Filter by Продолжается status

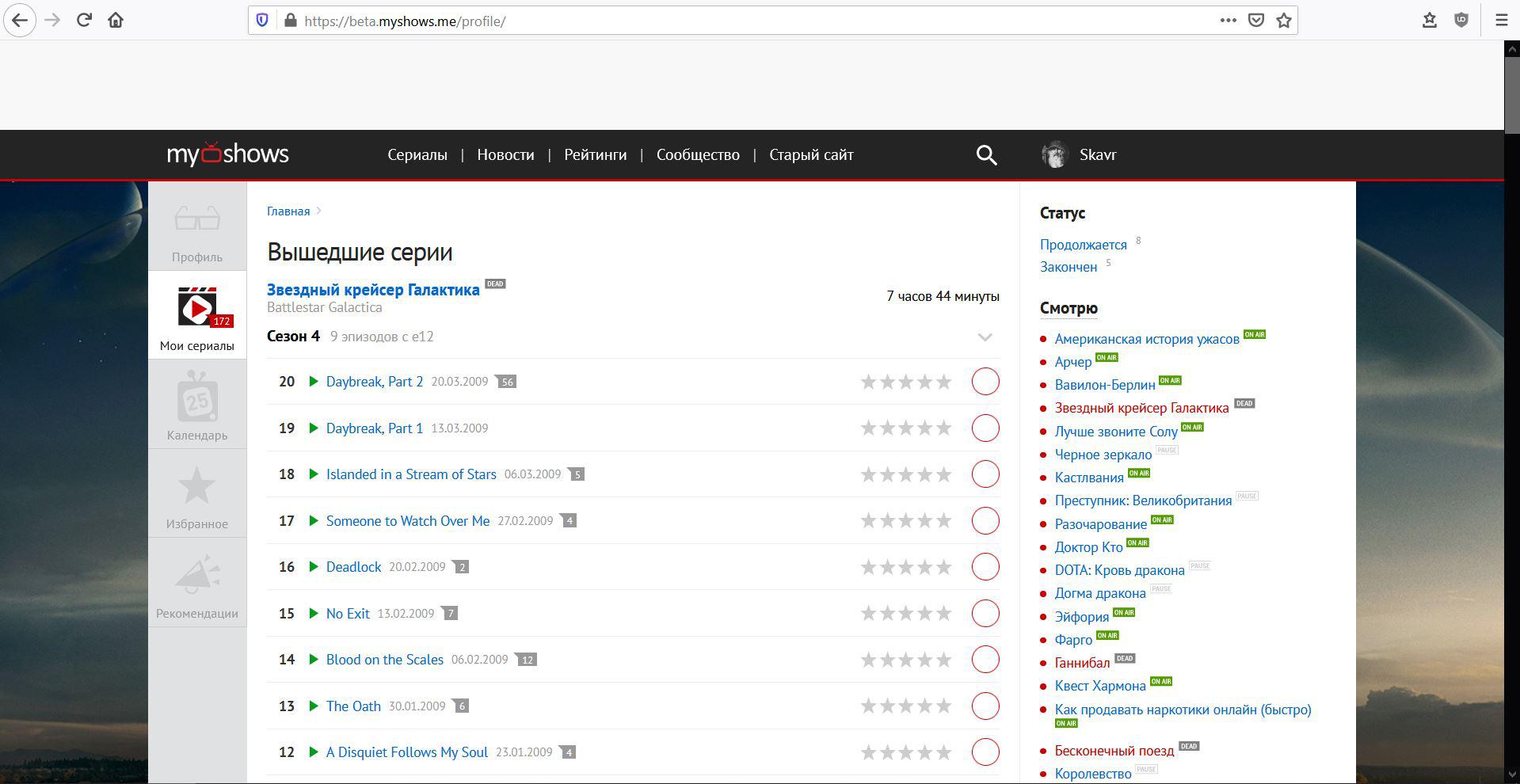(x=1083, y=245)
